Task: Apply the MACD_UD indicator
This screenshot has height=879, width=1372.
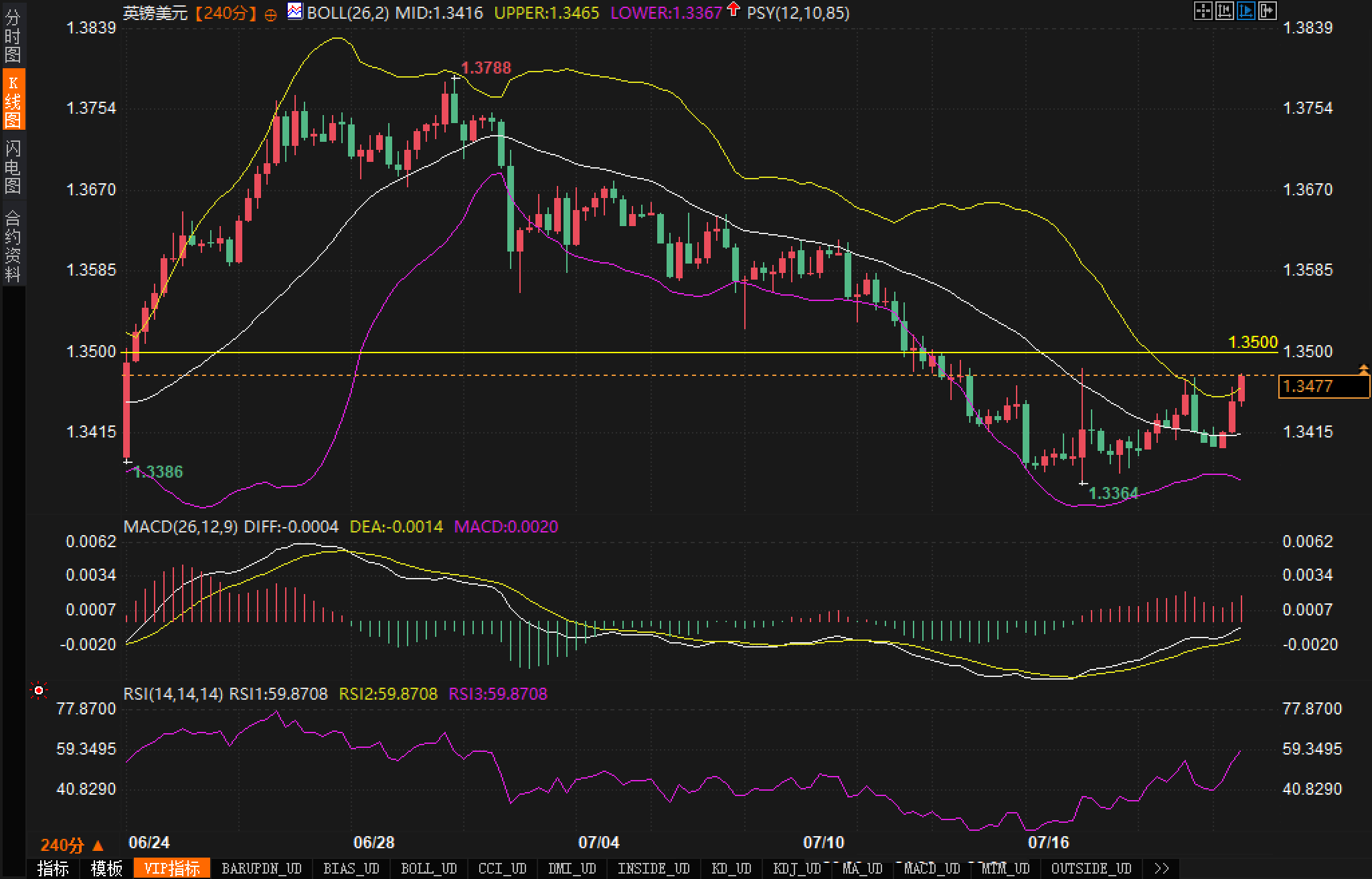Action: tap(932, 868)
